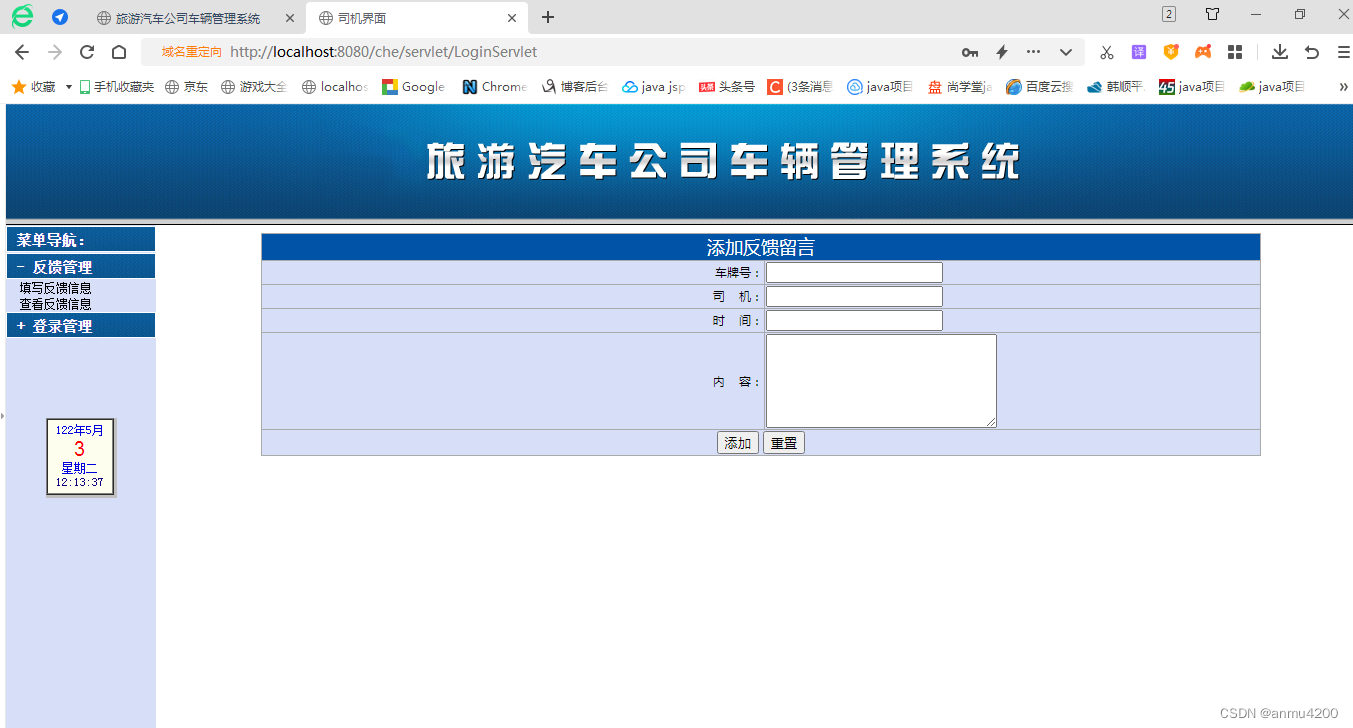Click the lightning speed mode icon
Image resolution: width=1353 pixels, height=728 pixels.
(x=1001, y=52)
